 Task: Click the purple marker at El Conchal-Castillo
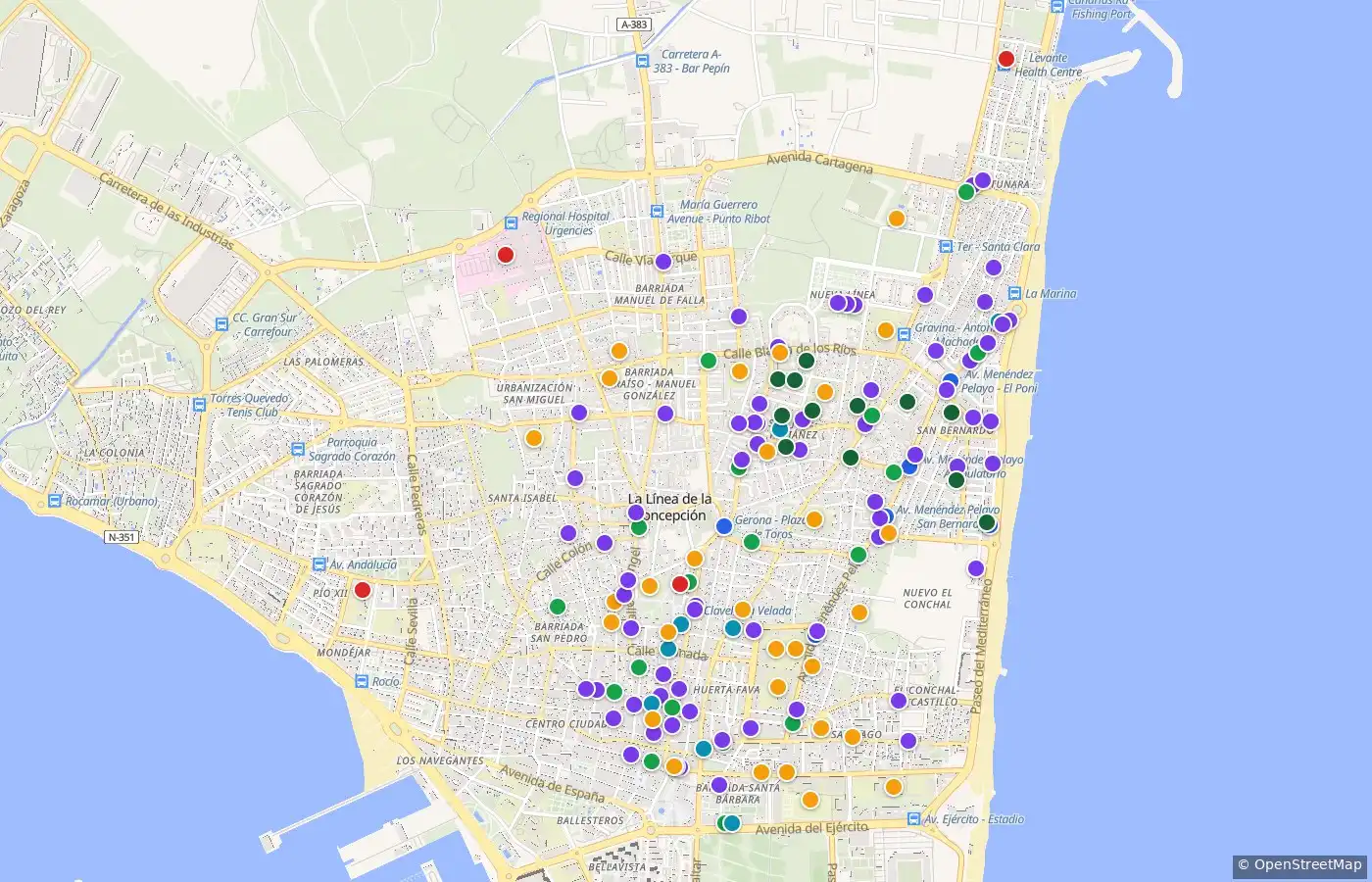click(899, 701)
